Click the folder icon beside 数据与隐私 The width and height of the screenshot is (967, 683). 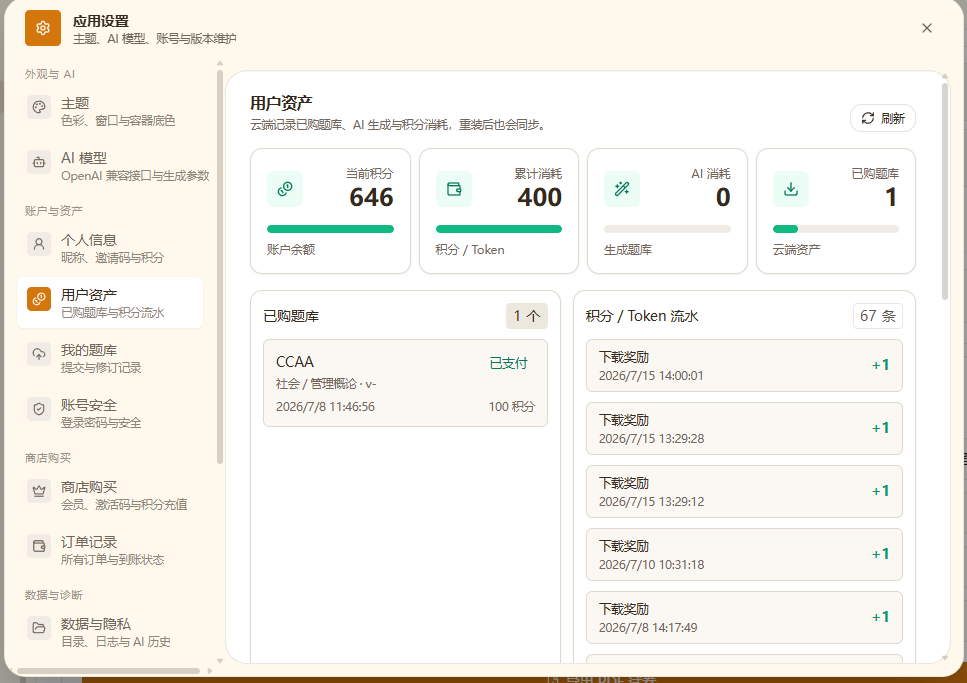pyautogui.click(x=39, y=628)
